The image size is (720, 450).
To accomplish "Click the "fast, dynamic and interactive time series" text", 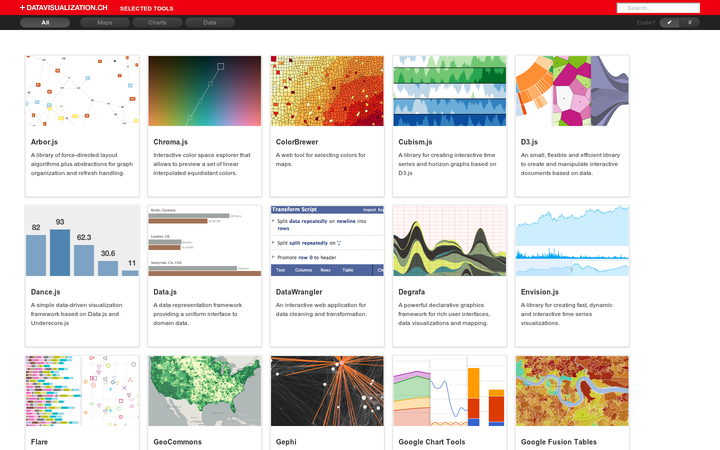I will (567, 314).
